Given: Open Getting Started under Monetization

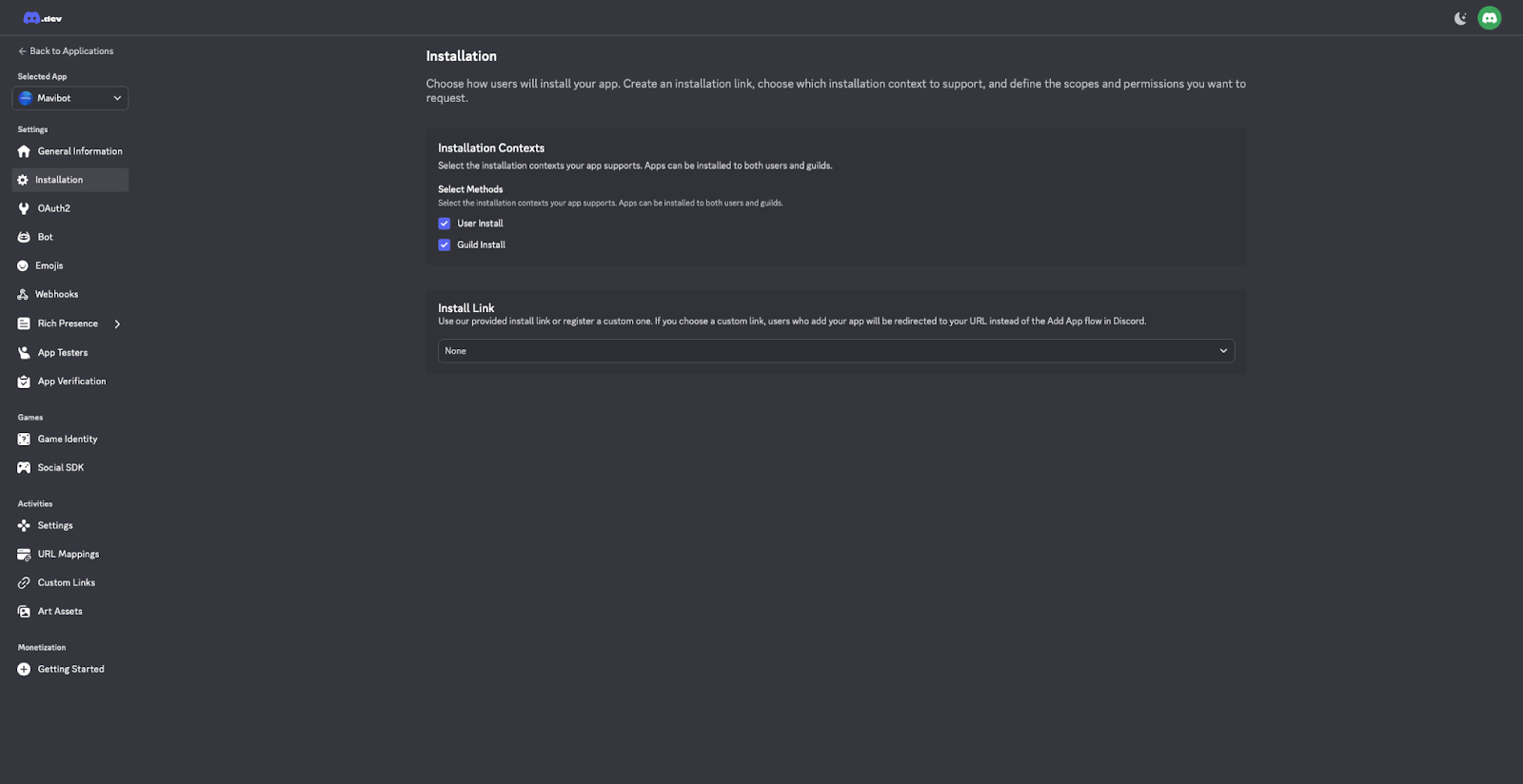Looking at the screenshot, I should 70,670.
